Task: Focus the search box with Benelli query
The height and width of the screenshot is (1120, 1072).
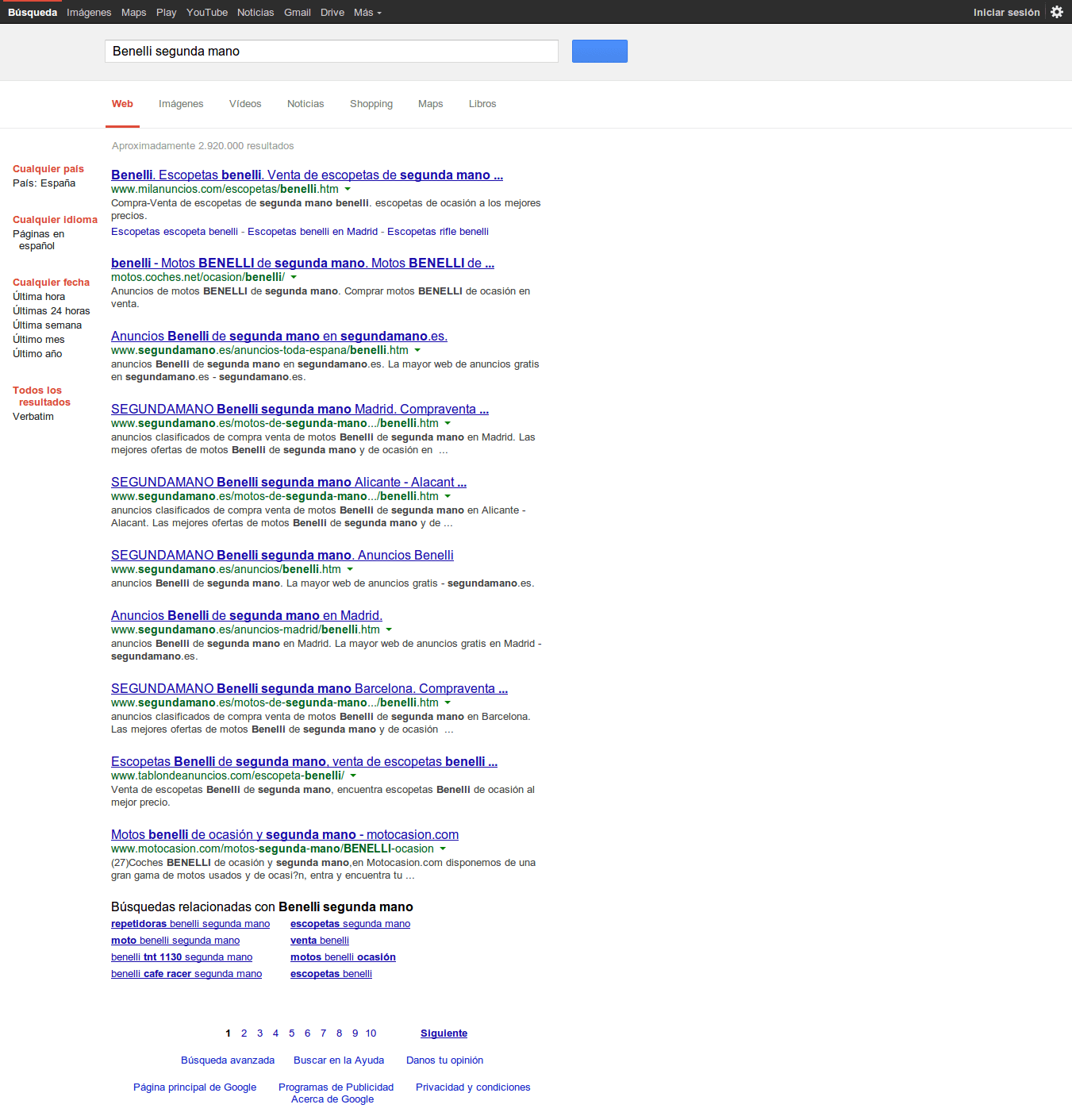Action: (332, 51)
